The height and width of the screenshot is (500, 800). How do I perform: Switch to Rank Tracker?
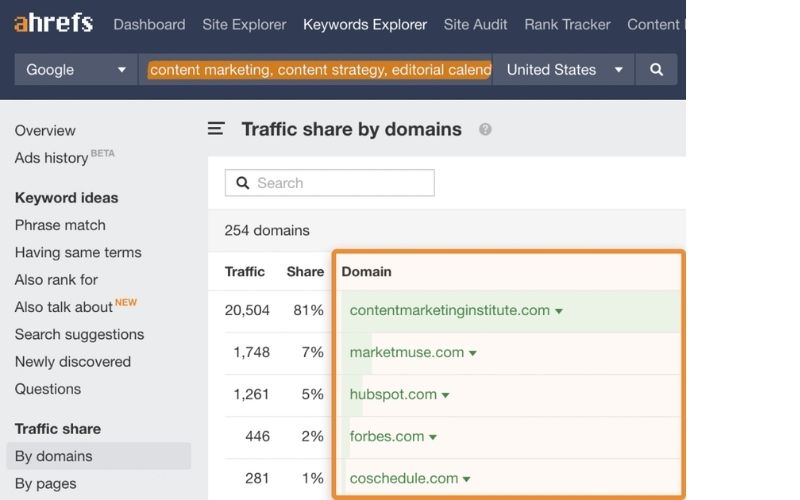(567, 24)
